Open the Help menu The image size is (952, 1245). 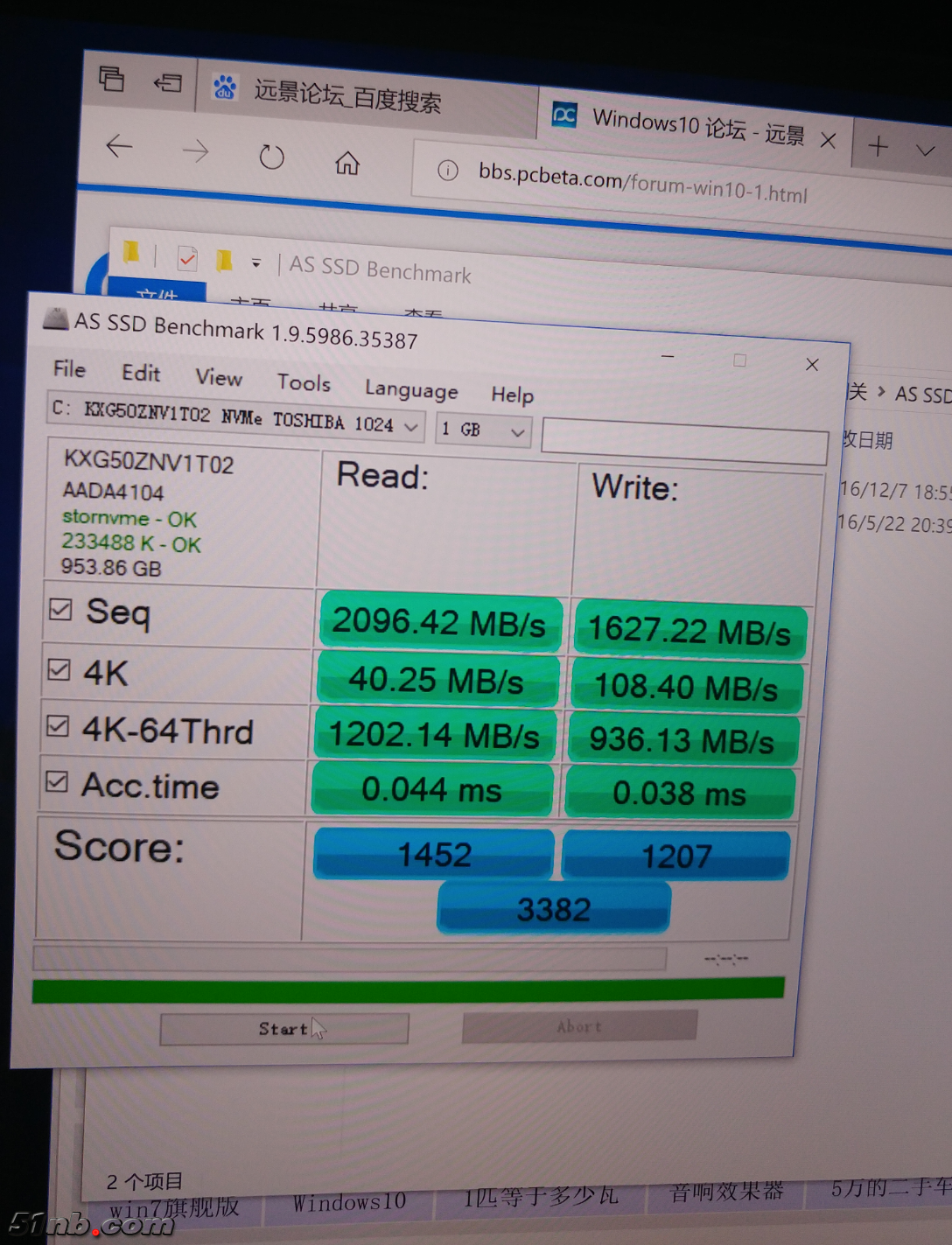[x=513, y=395]
